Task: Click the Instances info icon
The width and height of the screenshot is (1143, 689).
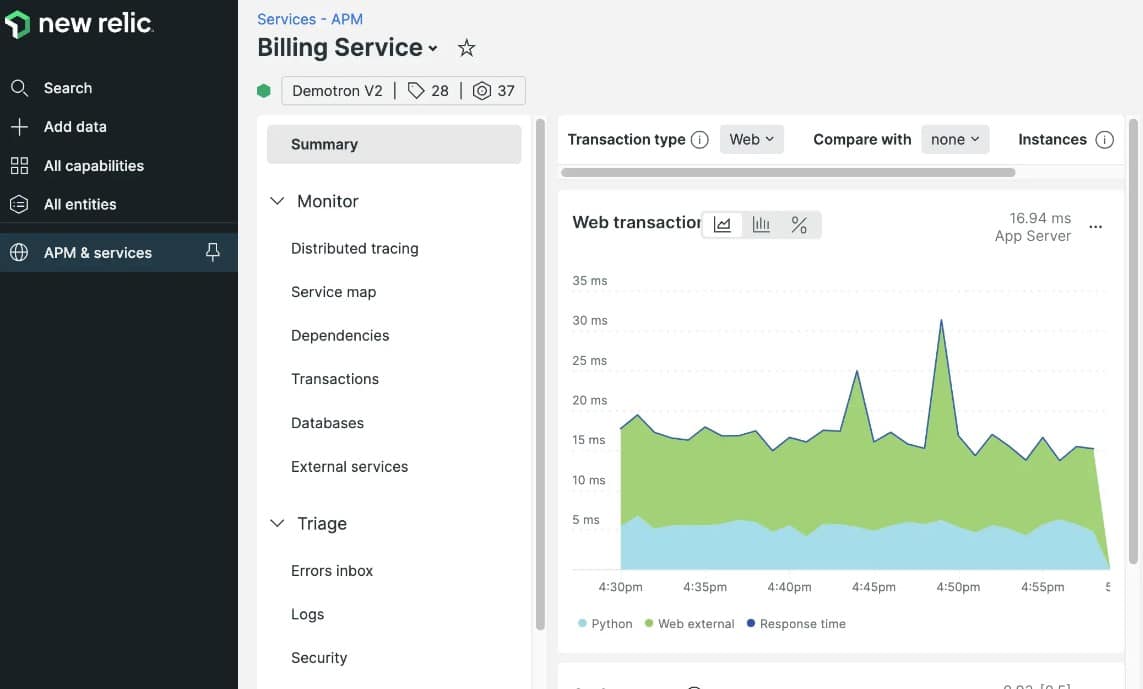Action: [x=1104, y=140]
